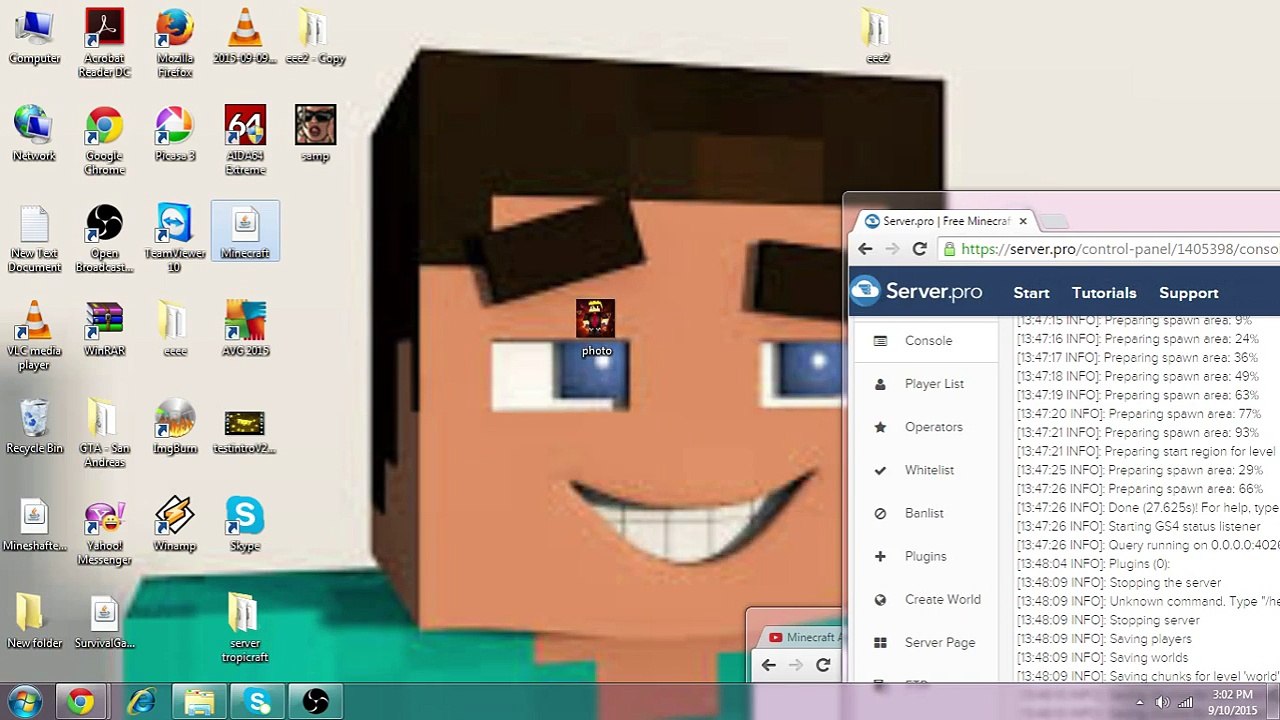
Task: Go back in Server.pro Chrome window
Action: (866, 249)
